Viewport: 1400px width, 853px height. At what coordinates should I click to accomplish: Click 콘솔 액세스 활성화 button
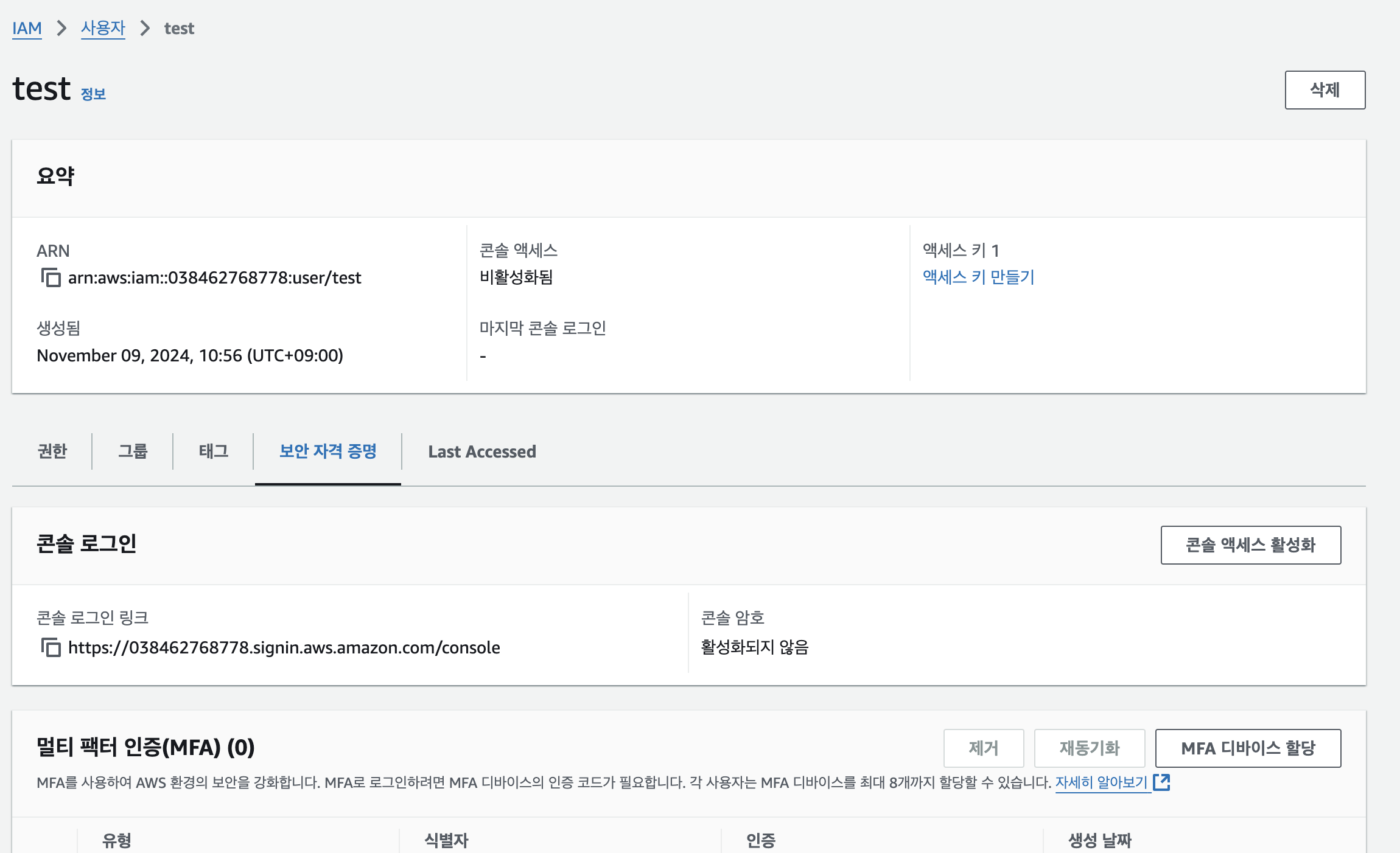[x=1250, y=545]
